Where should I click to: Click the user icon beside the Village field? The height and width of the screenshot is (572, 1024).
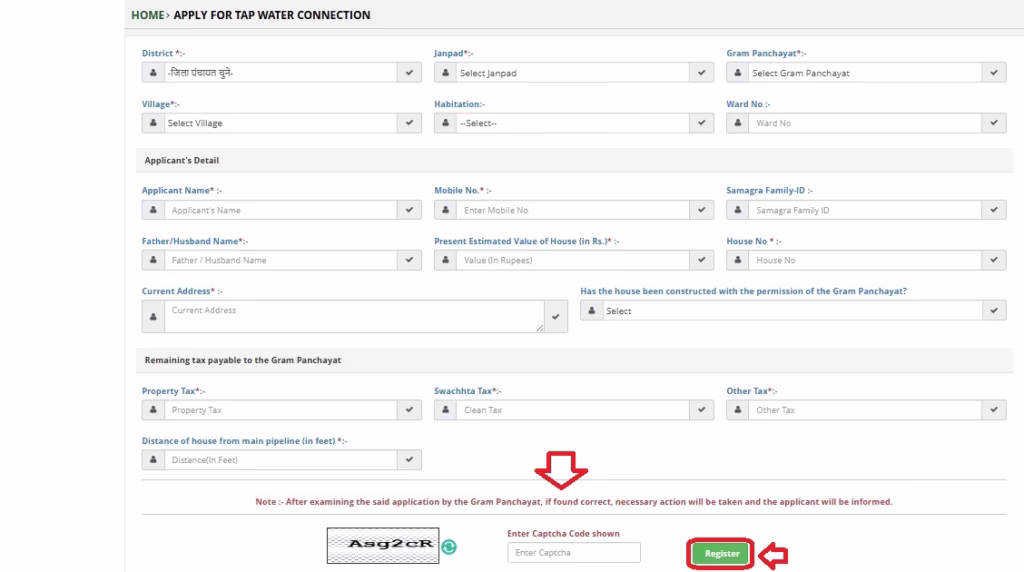point(153,123)
